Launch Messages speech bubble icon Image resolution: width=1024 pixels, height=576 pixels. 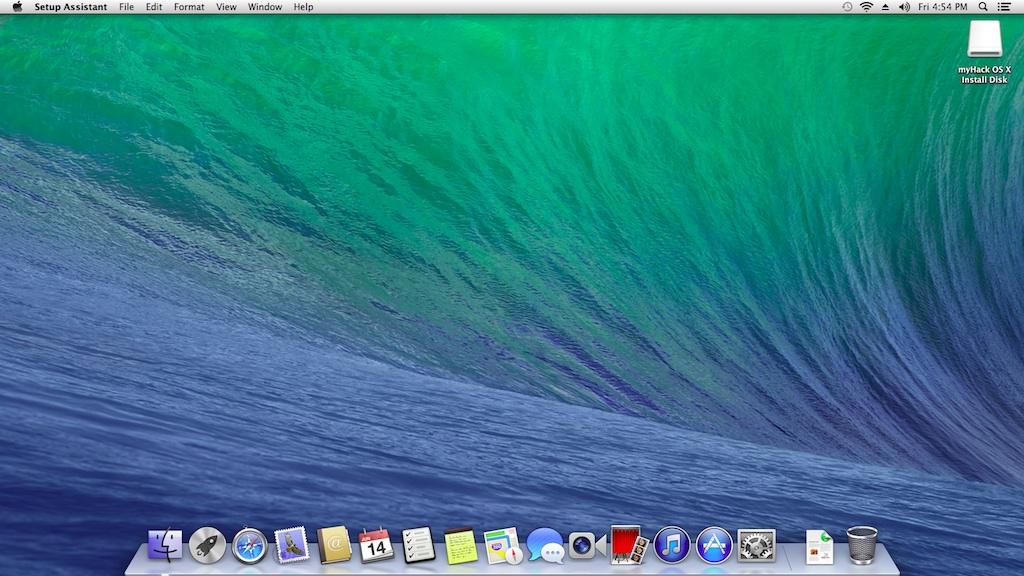click(x=545, y=545)
